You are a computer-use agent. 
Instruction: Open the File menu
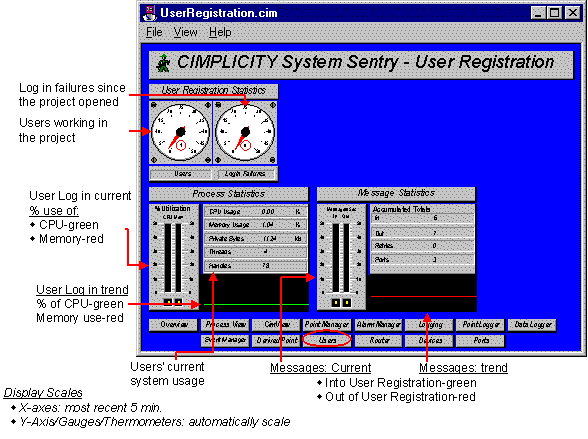pos(154,32)
